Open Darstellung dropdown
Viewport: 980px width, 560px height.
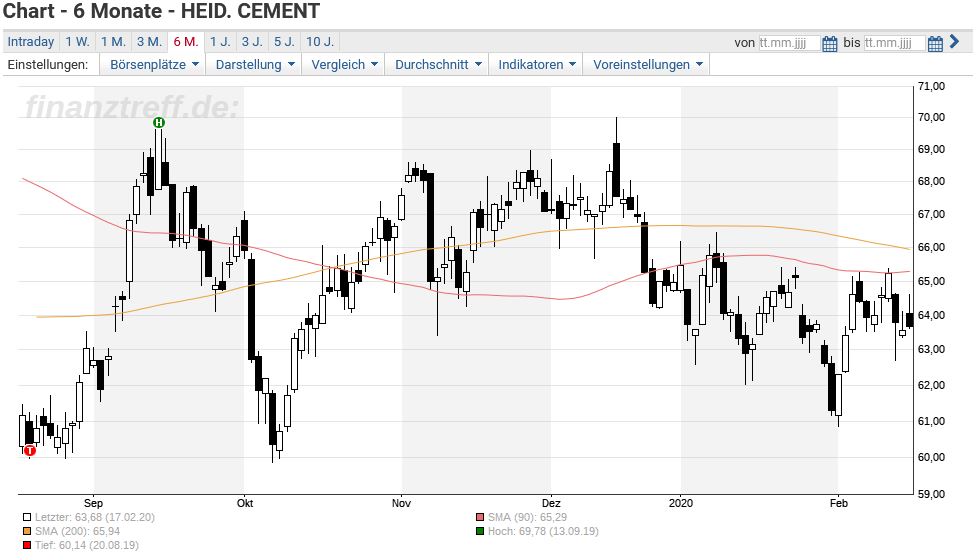(x=254, y=64)
